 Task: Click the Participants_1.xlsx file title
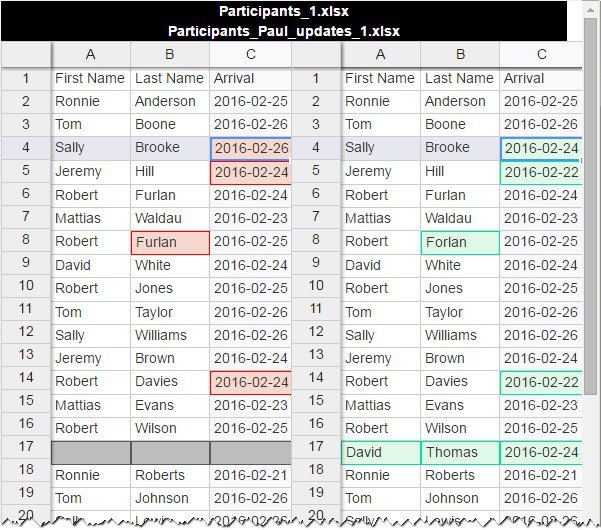(284, 11)
